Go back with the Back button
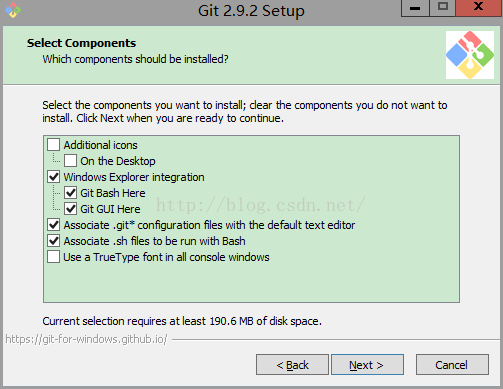 [292, 365]
